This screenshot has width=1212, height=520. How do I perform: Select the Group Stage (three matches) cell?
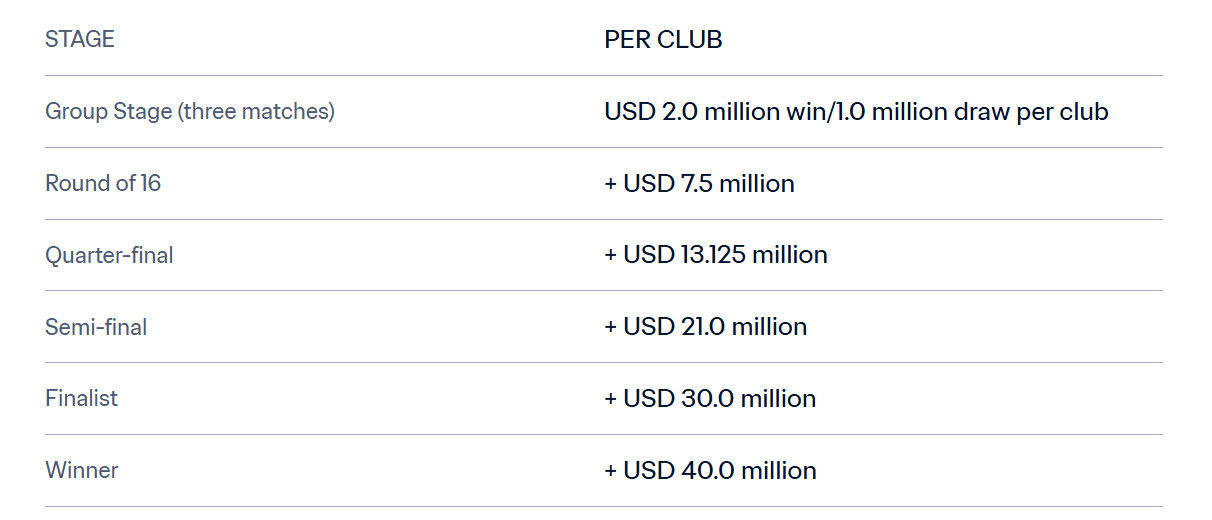coord(190,112)
